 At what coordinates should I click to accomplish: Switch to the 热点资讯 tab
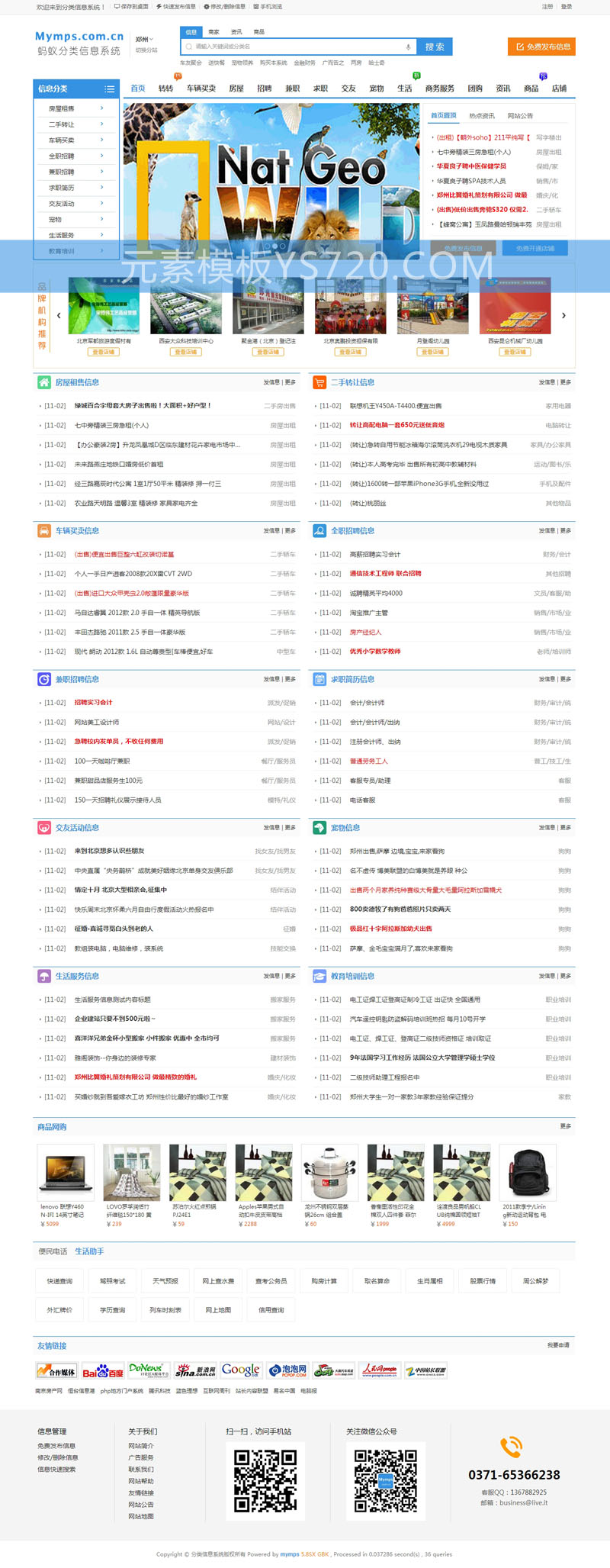pyautogui.click(x=482, y=116)
